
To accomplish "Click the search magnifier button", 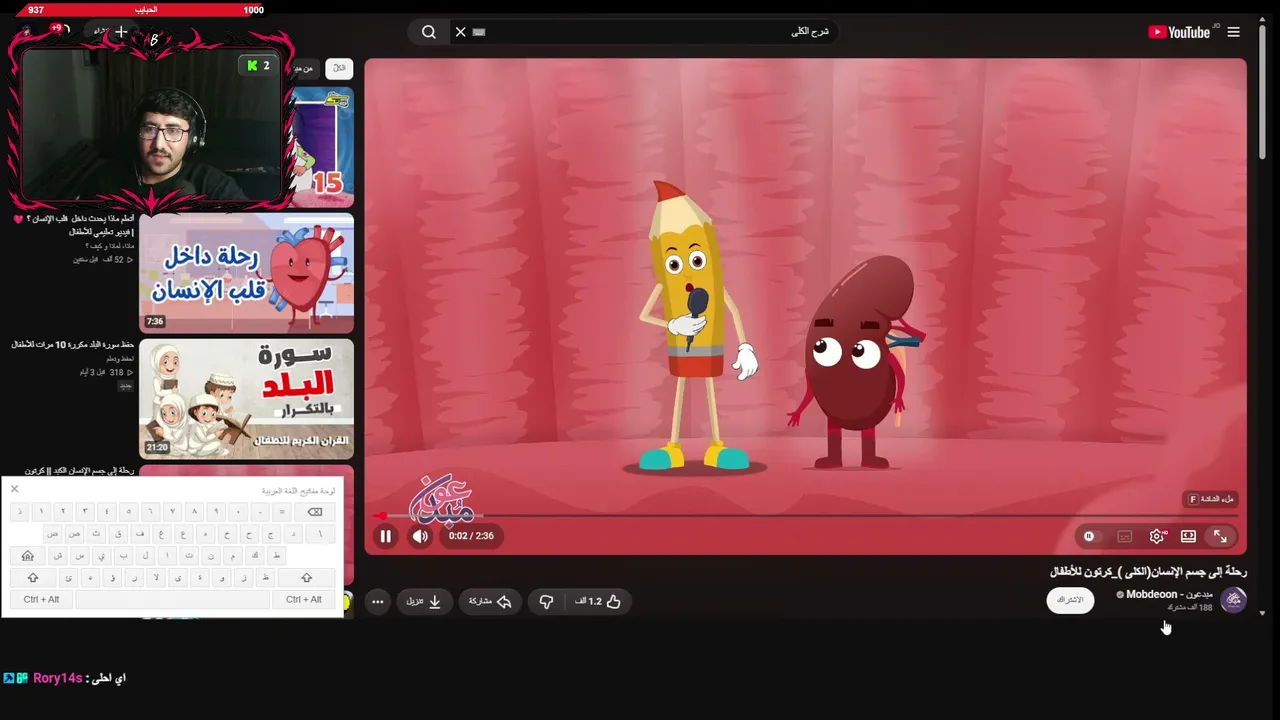I will pyautogui.click(x=429, y=32).
